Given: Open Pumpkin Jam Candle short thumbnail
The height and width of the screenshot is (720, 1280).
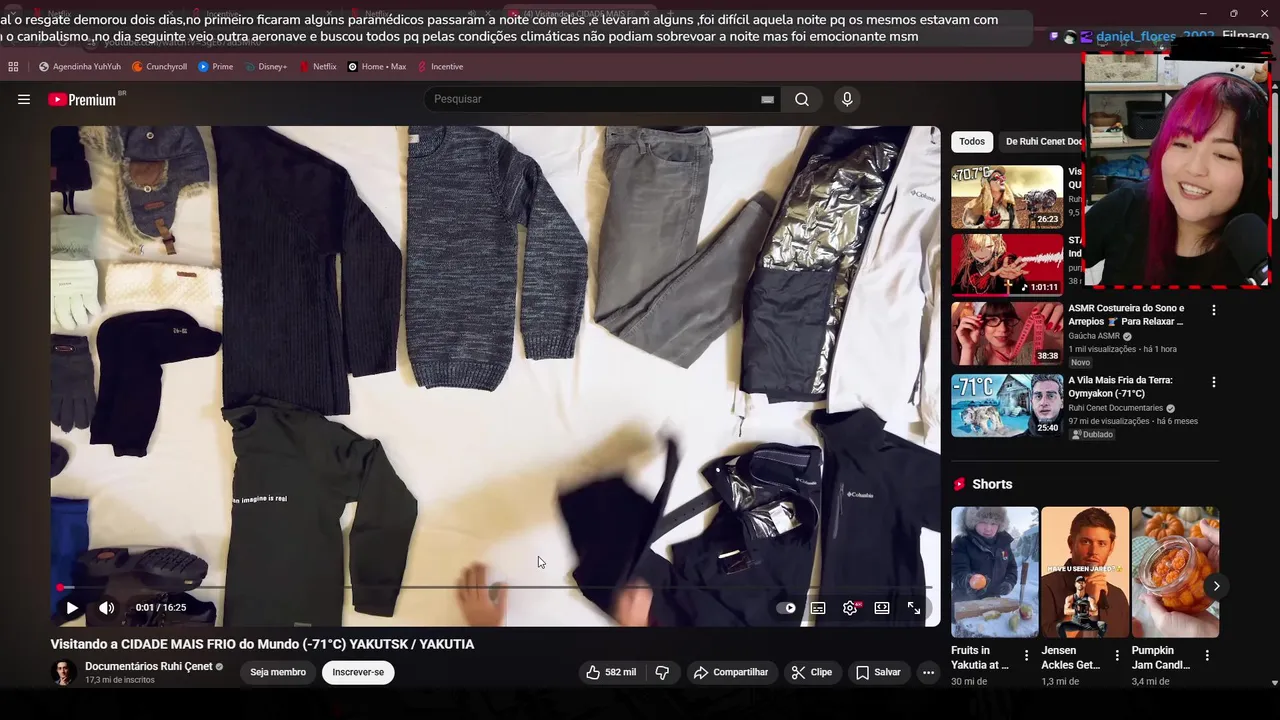Looking at the screenshot, I should pyautogui.click(x=1175, y=572).
